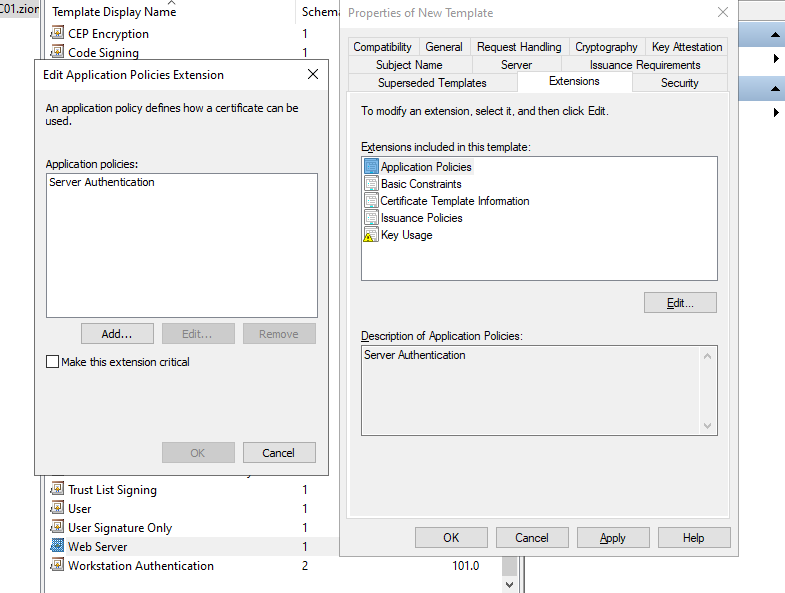
Task: Click description box scroll down arrow
Action: click(x=707, y=425)
